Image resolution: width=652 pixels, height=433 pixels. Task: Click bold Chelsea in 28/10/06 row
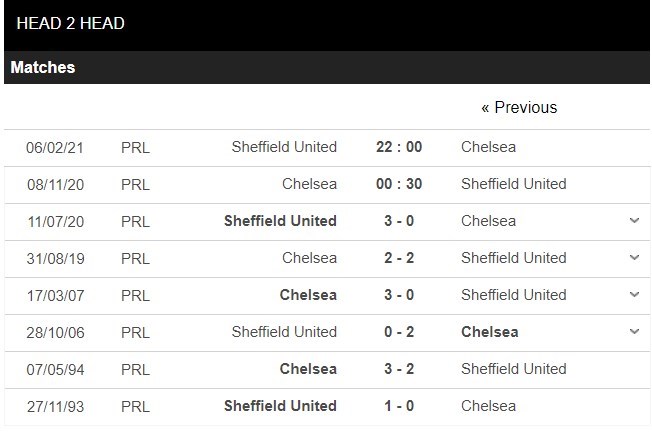tap(490, 332)
